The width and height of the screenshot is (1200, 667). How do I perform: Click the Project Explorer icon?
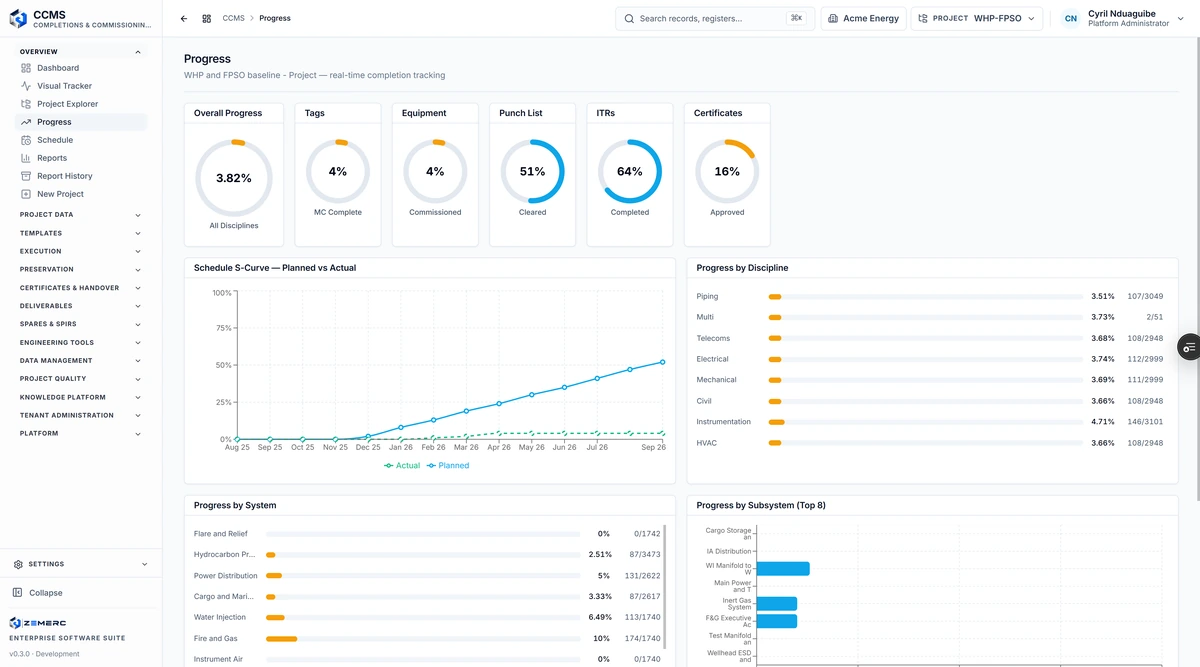tap(26, 104)
